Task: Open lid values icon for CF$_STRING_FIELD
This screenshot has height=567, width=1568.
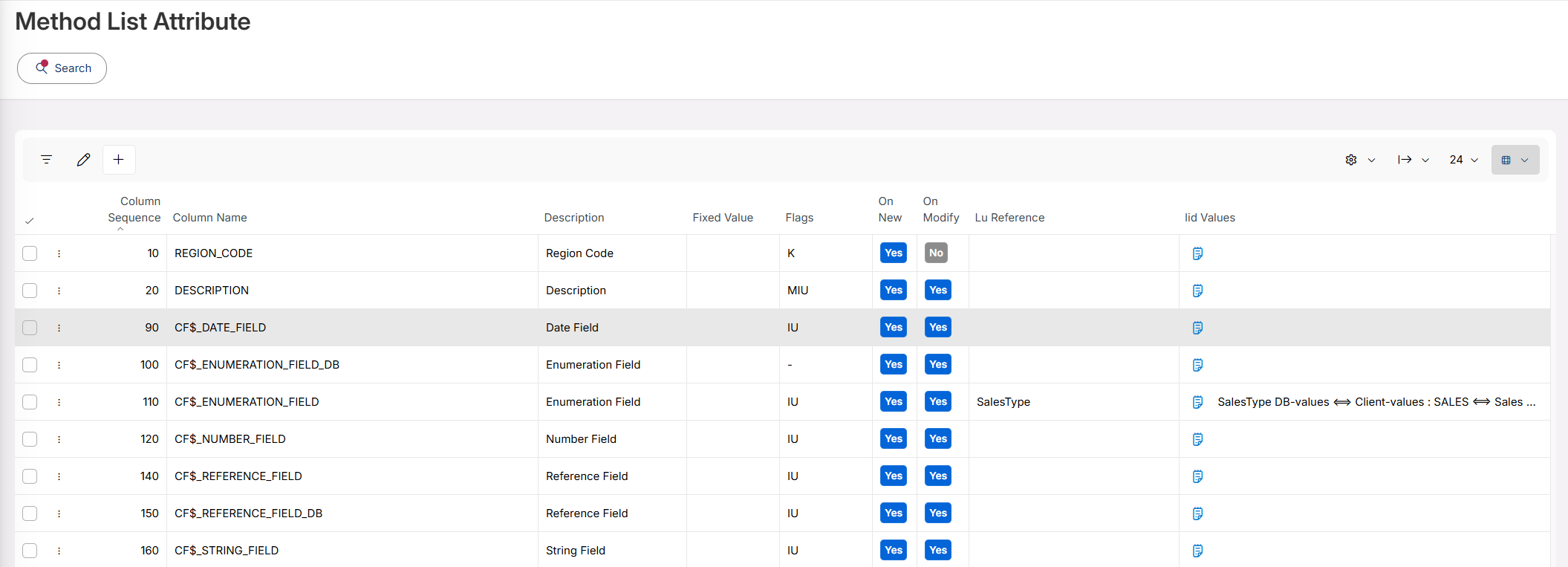Action: [1197, 551]
